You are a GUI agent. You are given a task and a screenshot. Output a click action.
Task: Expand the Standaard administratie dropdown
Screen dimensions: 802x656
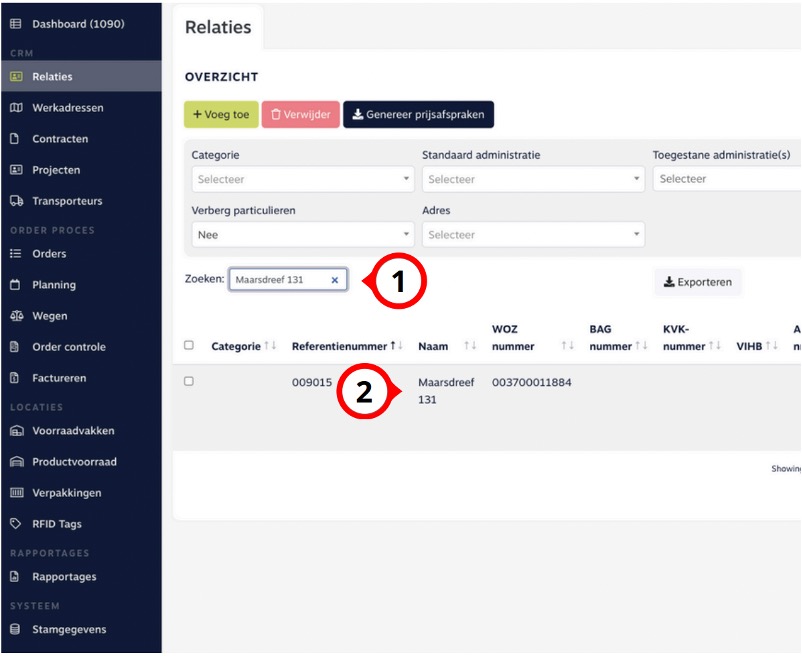533,179
